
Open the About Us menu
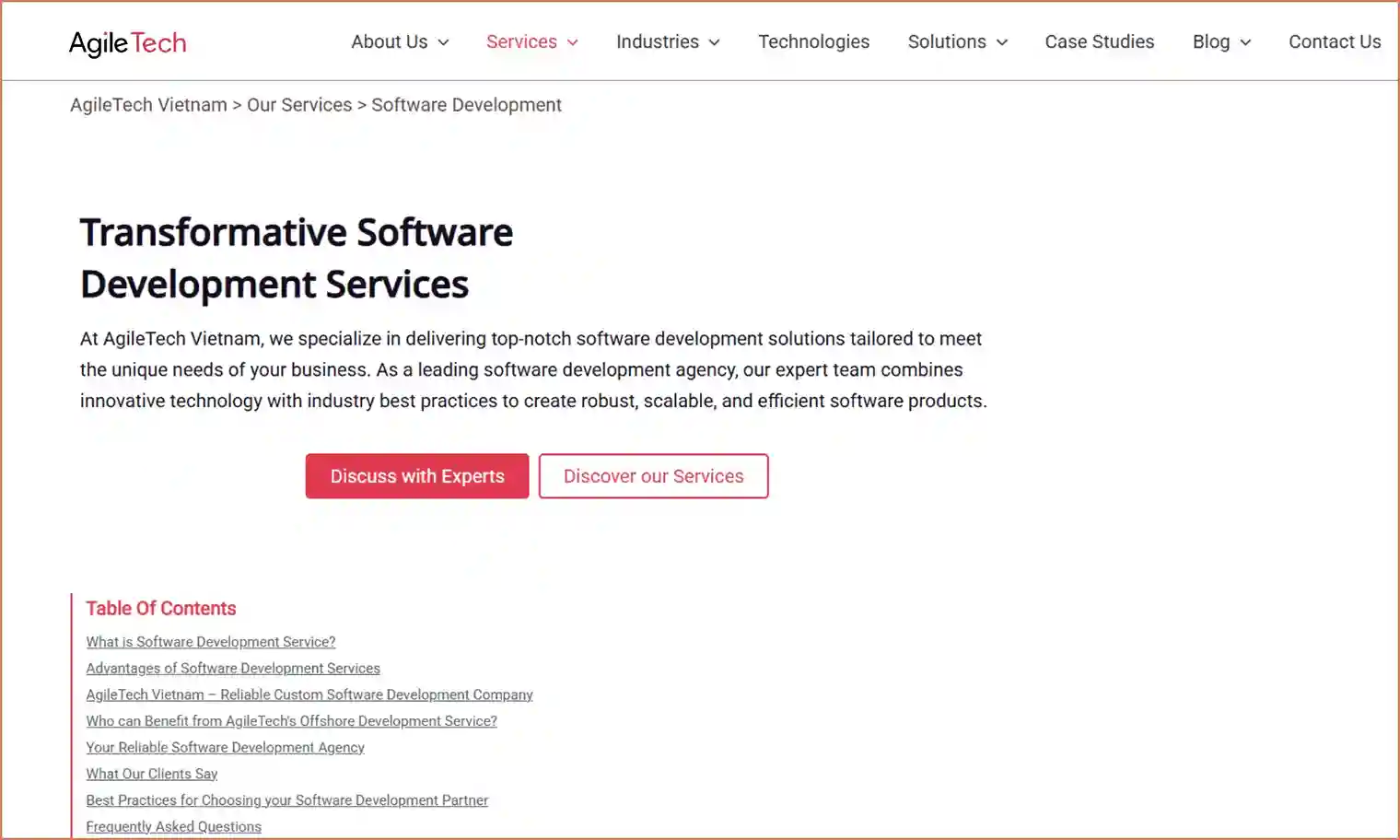[x=390, y=41]
